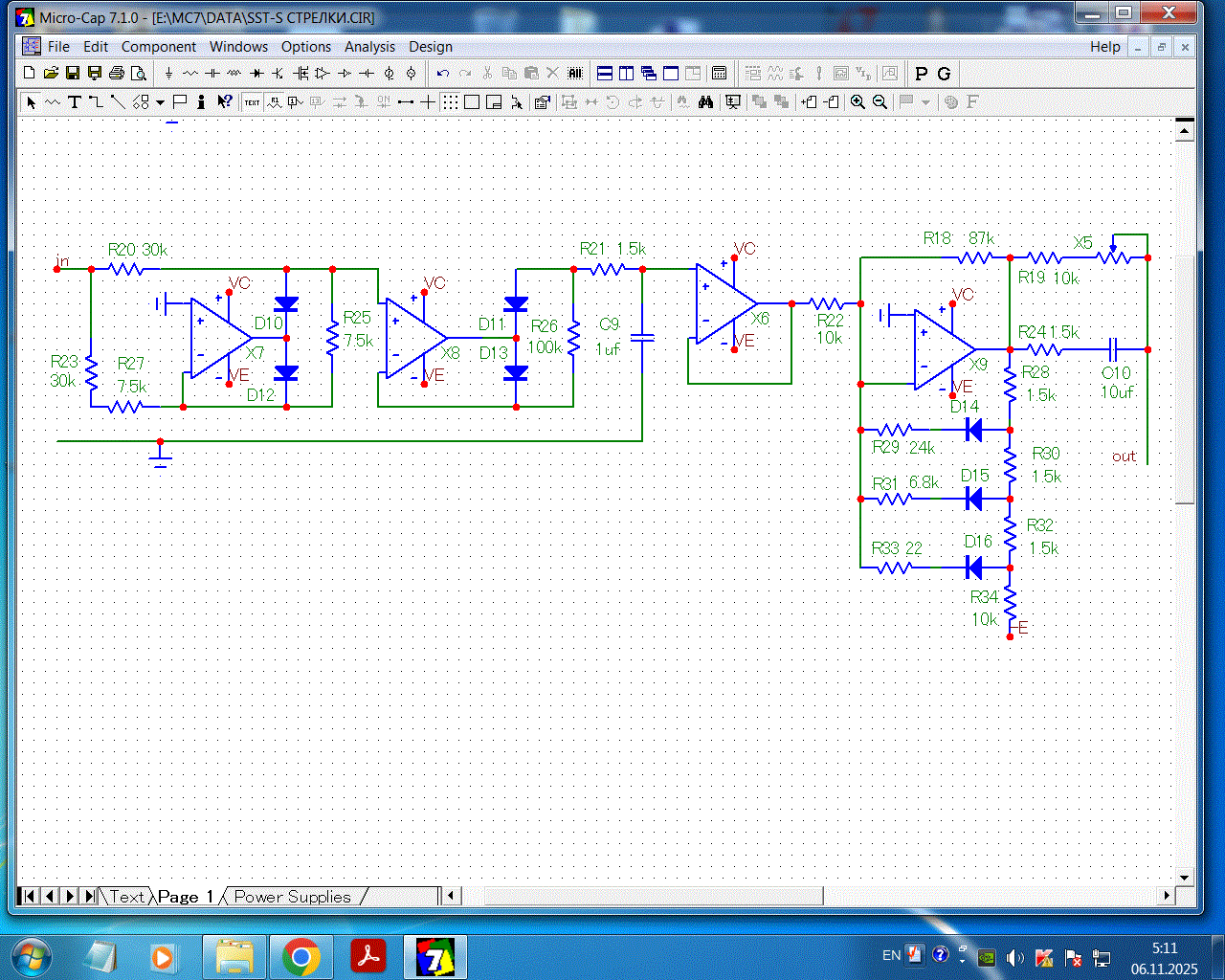The width and height of the screenshot is (1225, 980).
Task: Open Google Chrome from the taskbar
Action: coord(301,957)
